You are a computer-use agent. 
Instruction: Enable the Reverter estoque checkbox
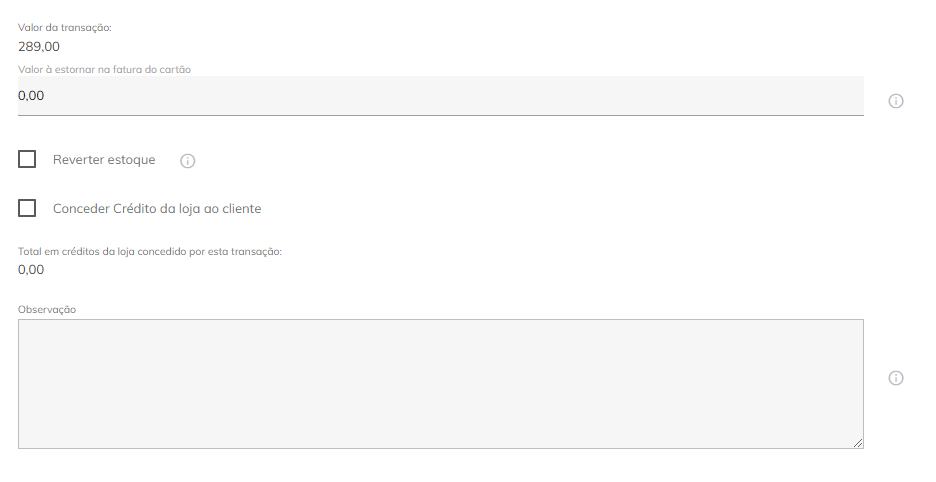27,159
